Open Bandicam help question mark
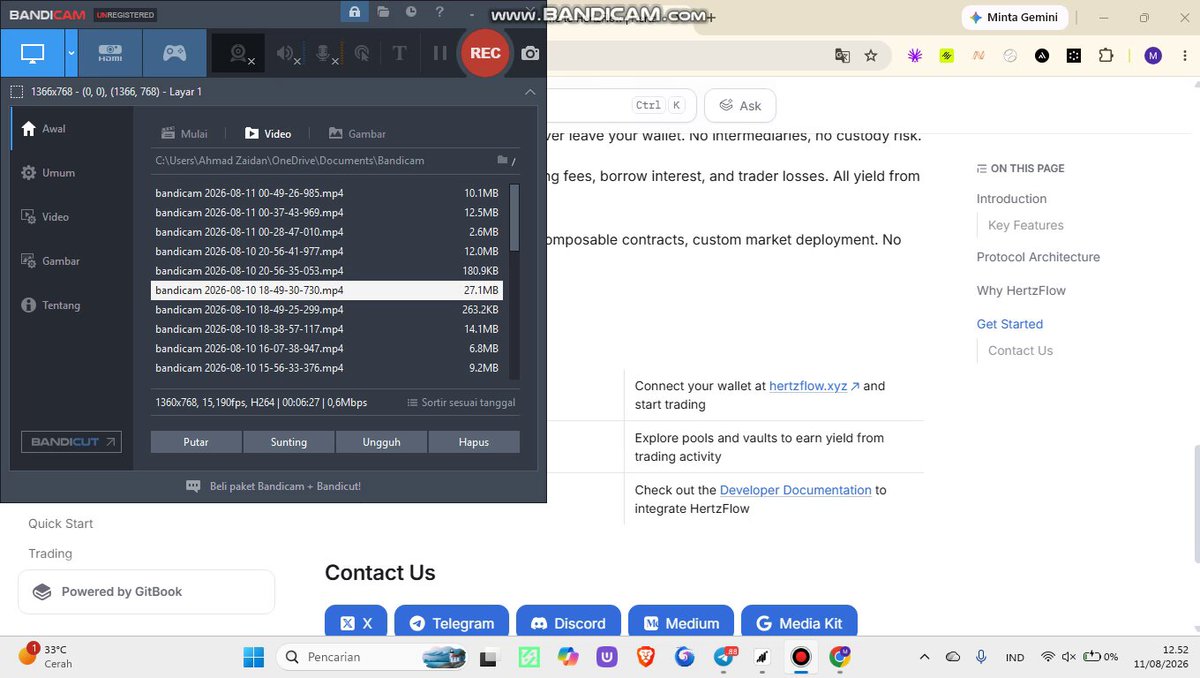The image size is (1200, 678). (x=440, y=12)
